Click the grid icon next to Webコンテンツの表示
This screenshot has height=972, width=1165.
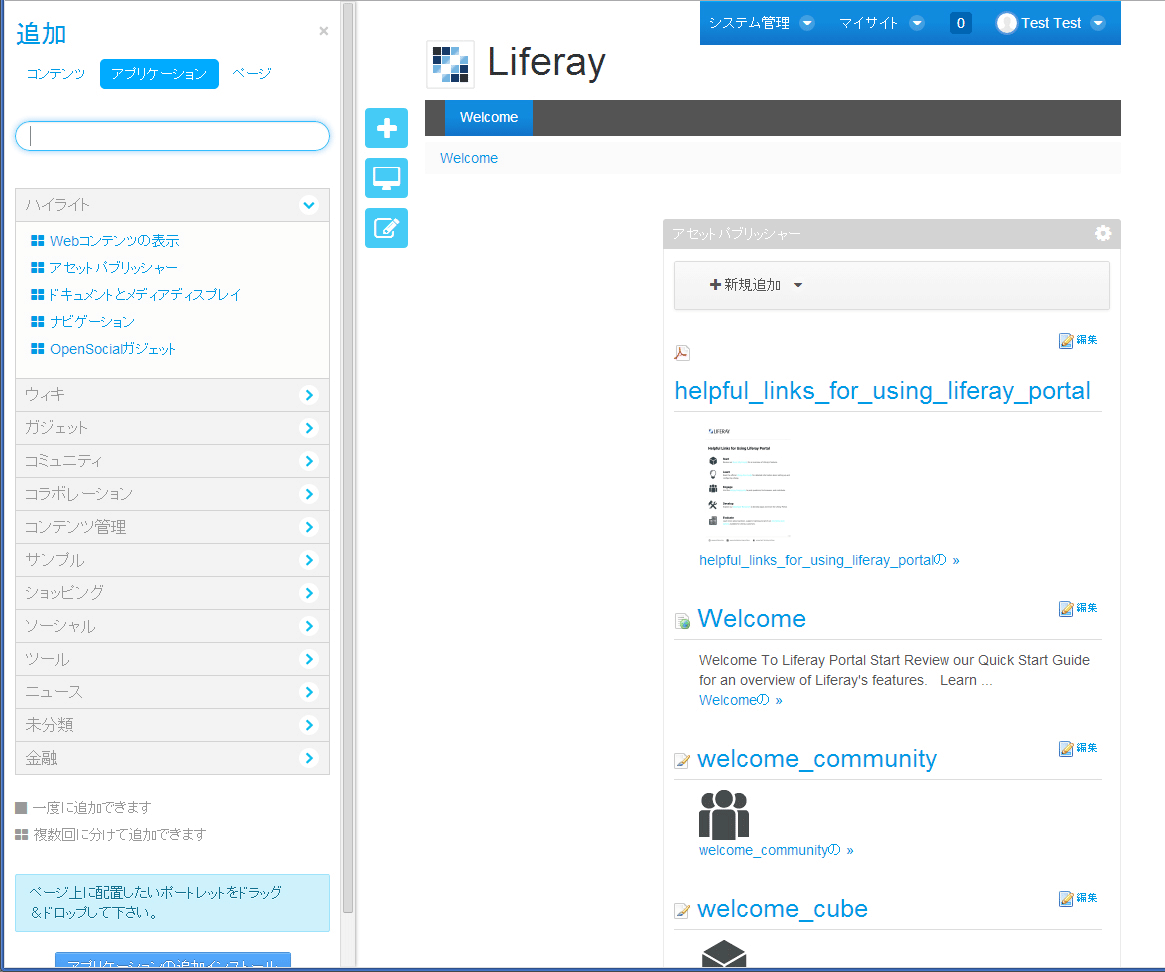point(37,240)
